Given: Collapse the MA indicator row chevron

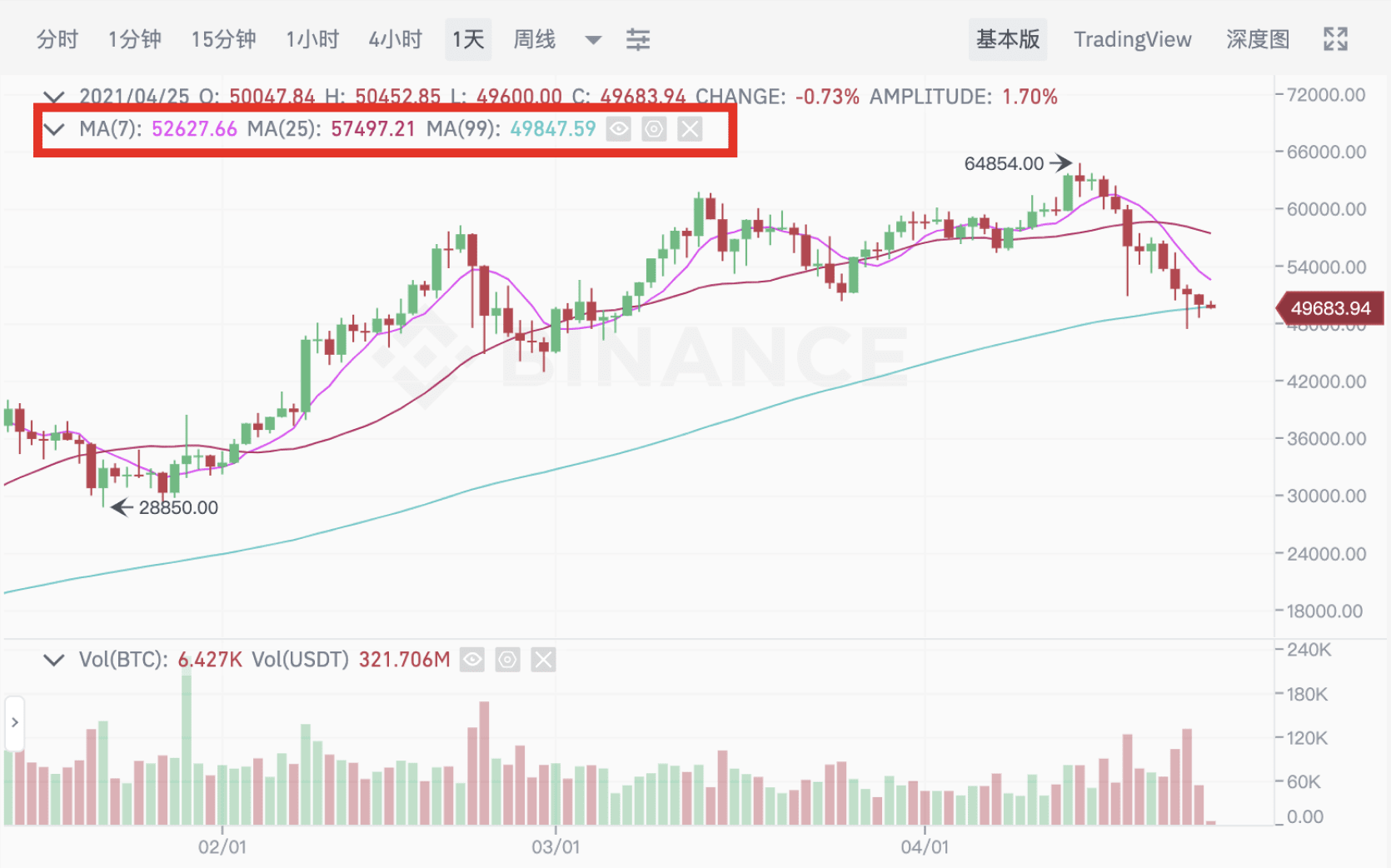Looking at the screenshot, I should [53, 129].
